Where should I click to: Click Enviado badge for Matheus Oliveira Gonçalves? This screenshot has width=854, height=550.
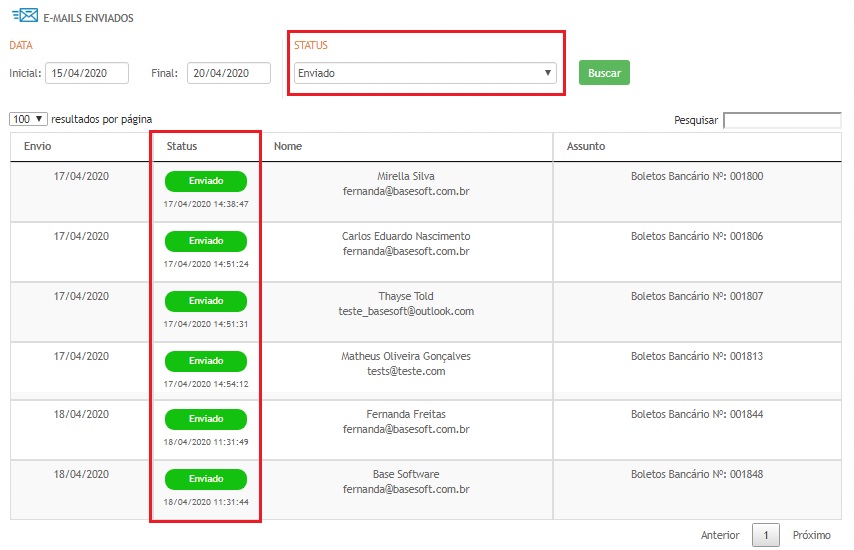206,360
